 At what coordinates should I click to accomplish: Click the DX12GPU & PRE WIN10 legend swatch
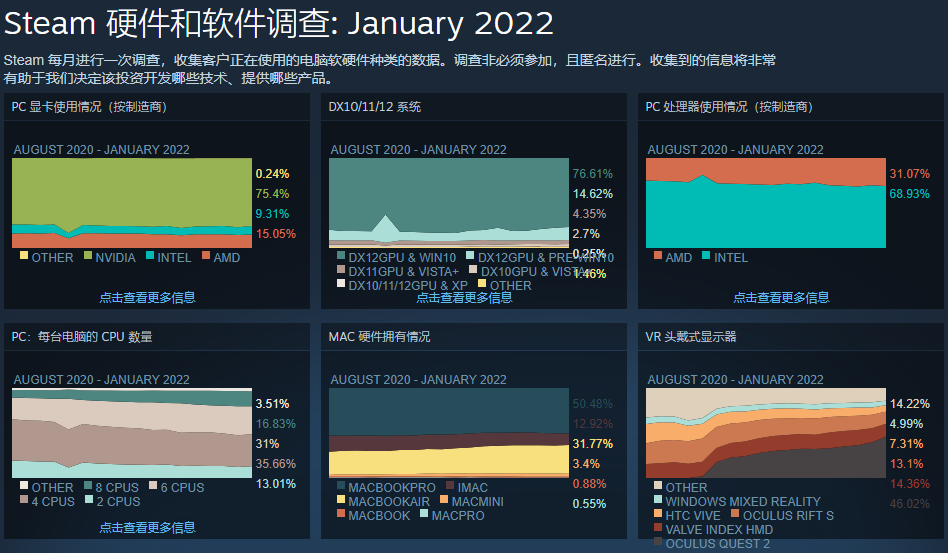470,255
